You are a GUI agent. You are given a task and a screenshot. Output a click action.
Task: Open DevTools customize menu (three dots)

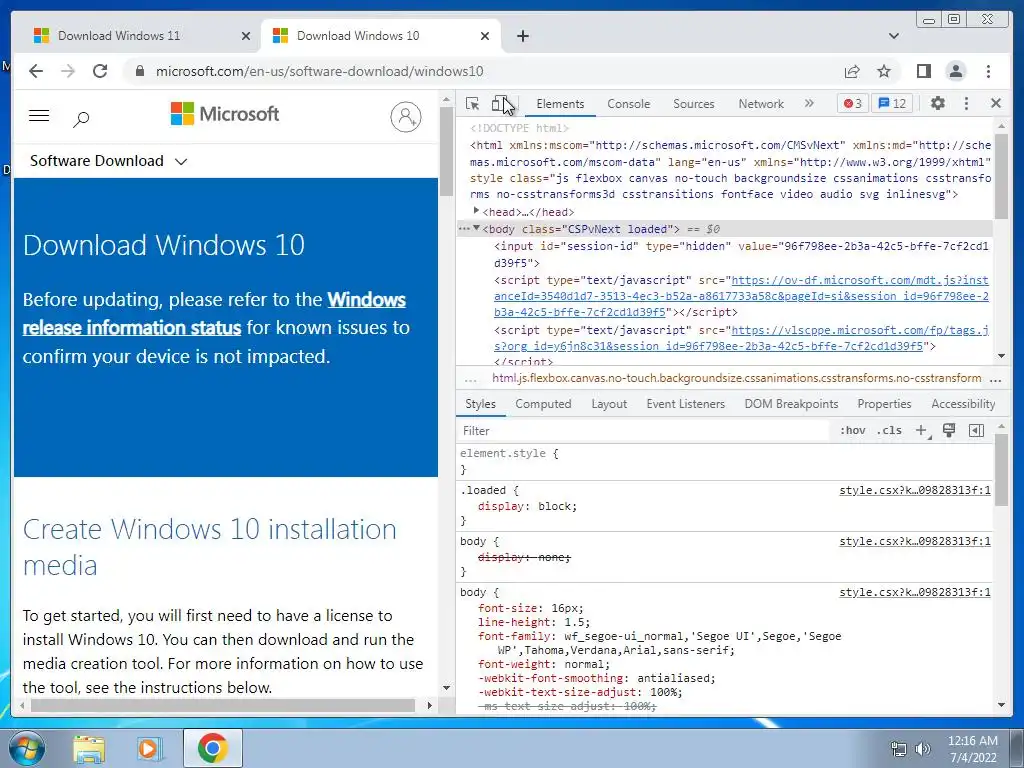coord(967,103)
